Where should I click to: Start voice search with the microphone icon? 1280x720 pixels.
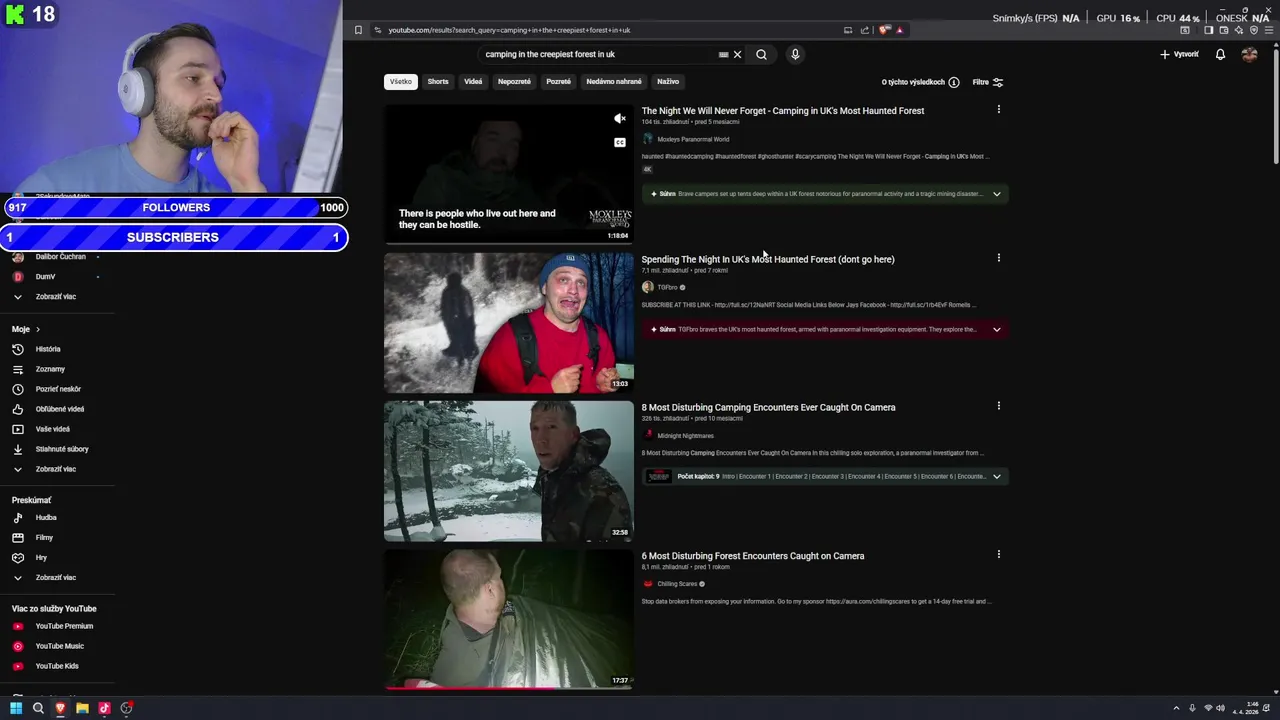[x=795, y=55]
